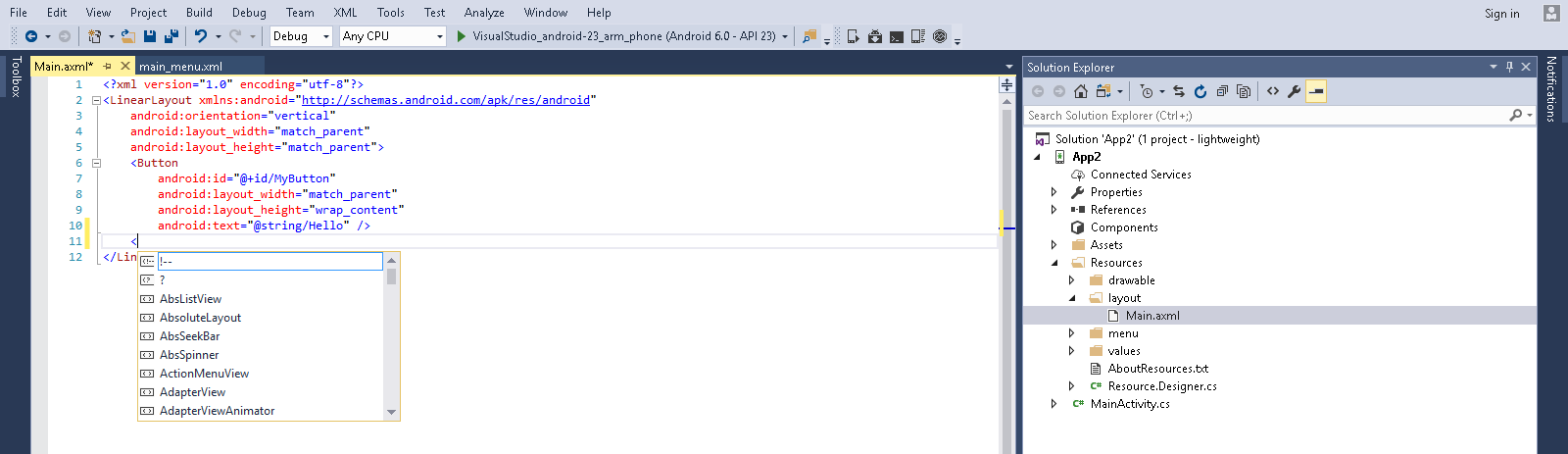Image resolution: width=1568 pixels, height=454 pixels.
Task: Collapse the layout folder
Action: coord(1072,298)
